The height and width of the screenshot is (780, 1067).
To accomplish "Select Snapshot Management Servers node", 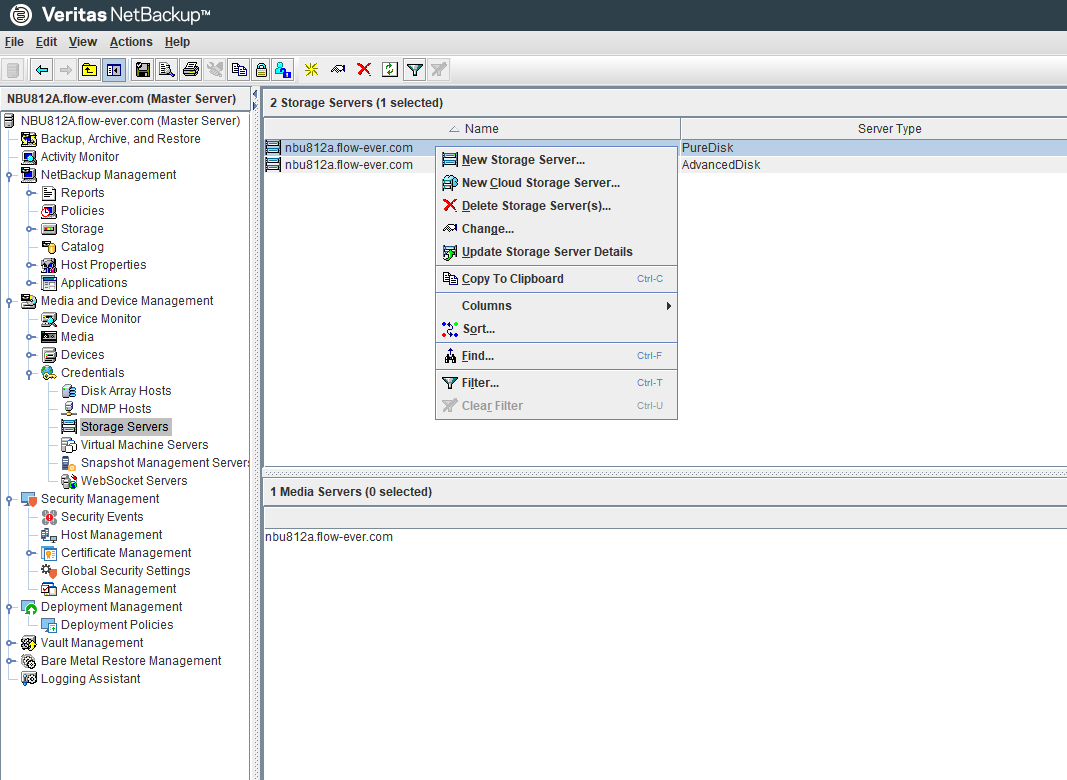I will pyautogui.click(x=165, y=464).
